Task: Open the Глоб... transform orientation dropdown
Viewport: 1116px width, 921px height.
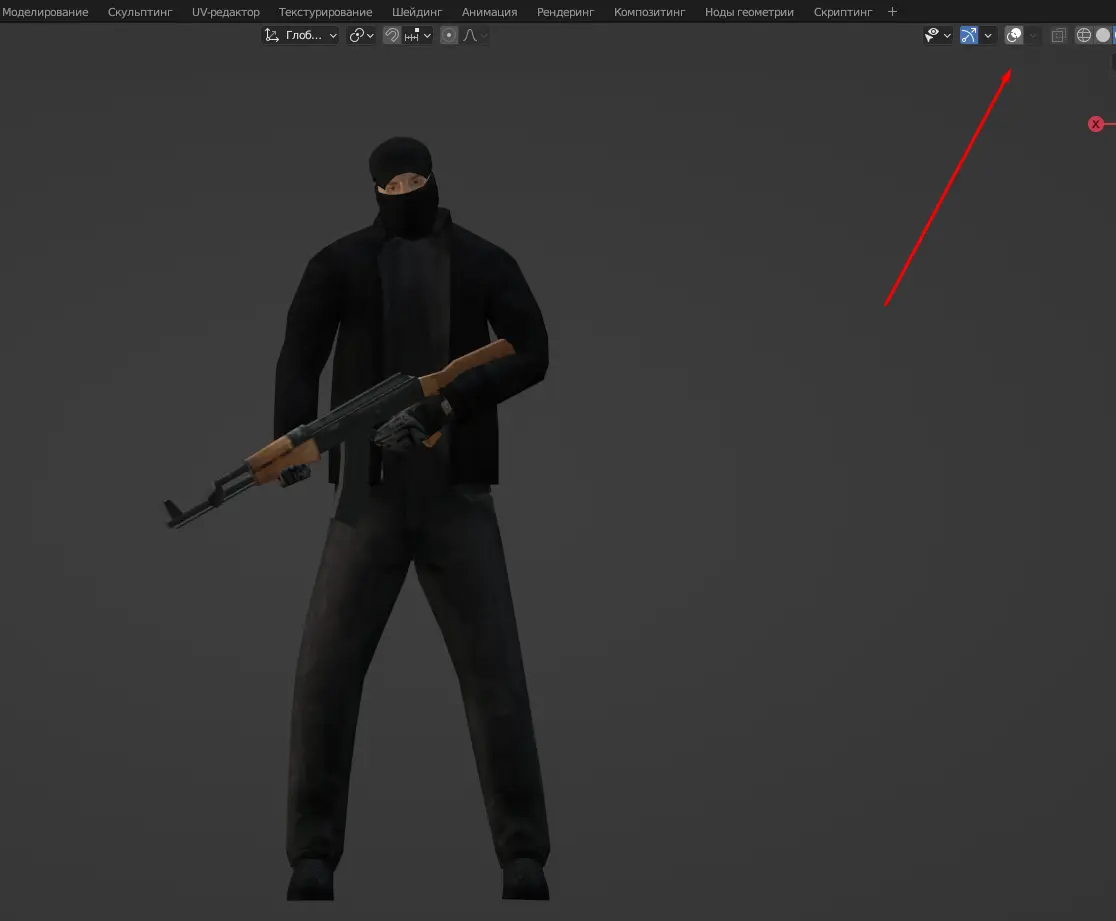Action: pyautogui.click(x=301, y=35)
